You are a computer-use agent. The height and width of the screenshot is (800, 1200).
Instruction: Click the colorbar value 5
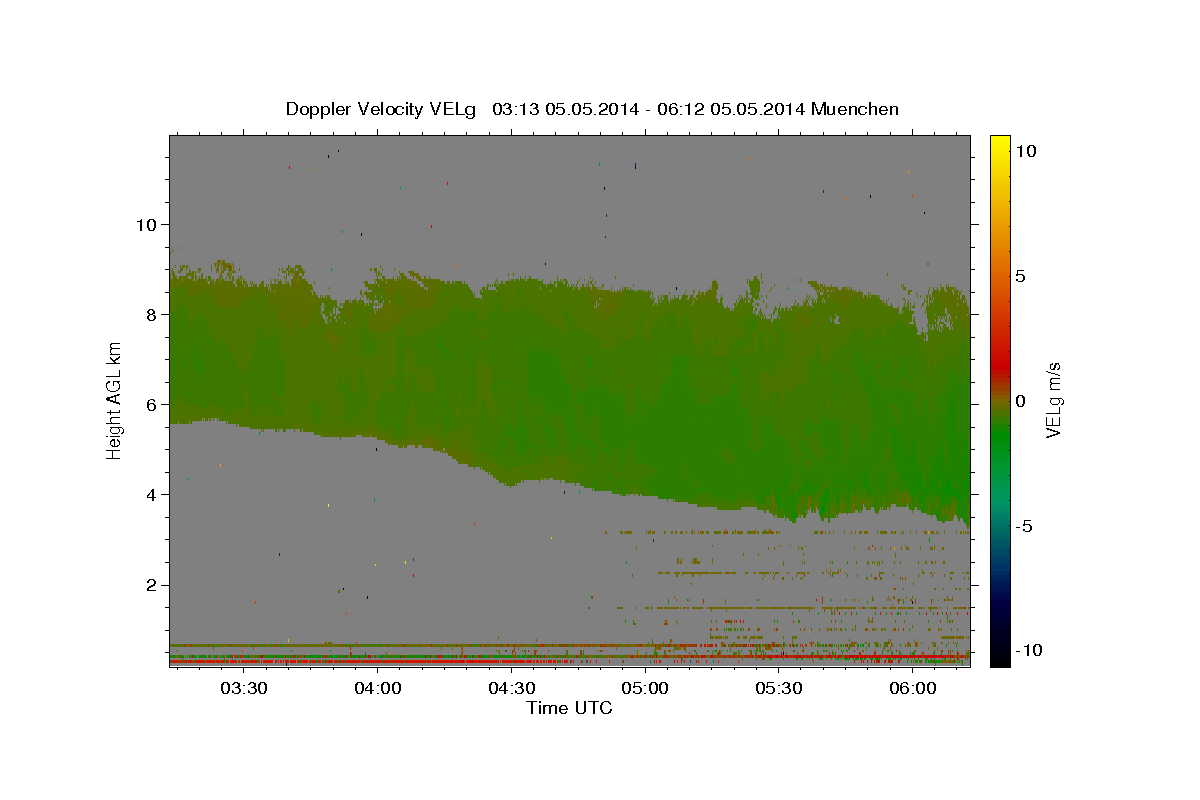(1021, 275)
